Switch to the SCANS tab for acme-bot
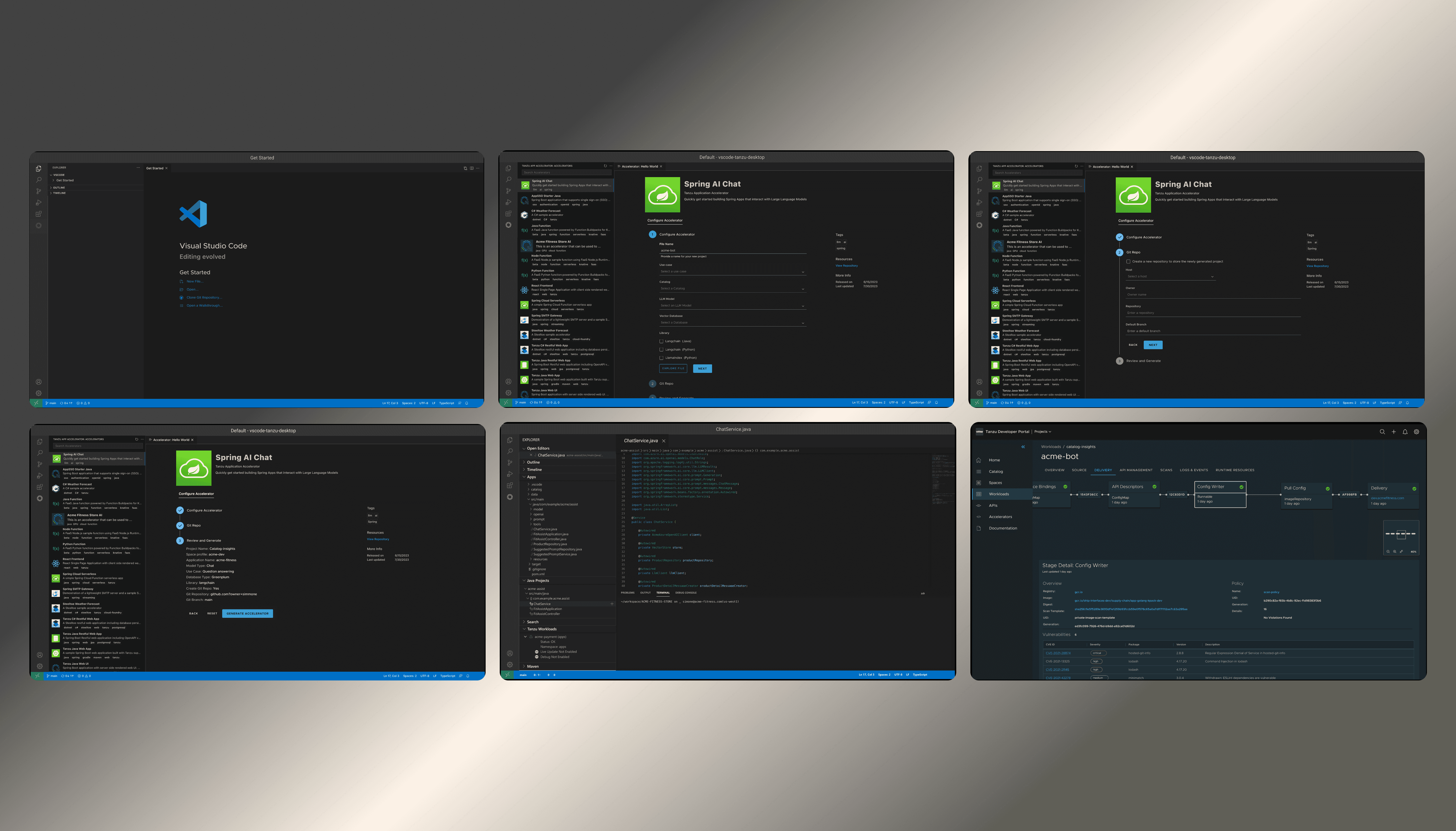1456x831 pixels. pyautogui.click(x=1166, y=470)
